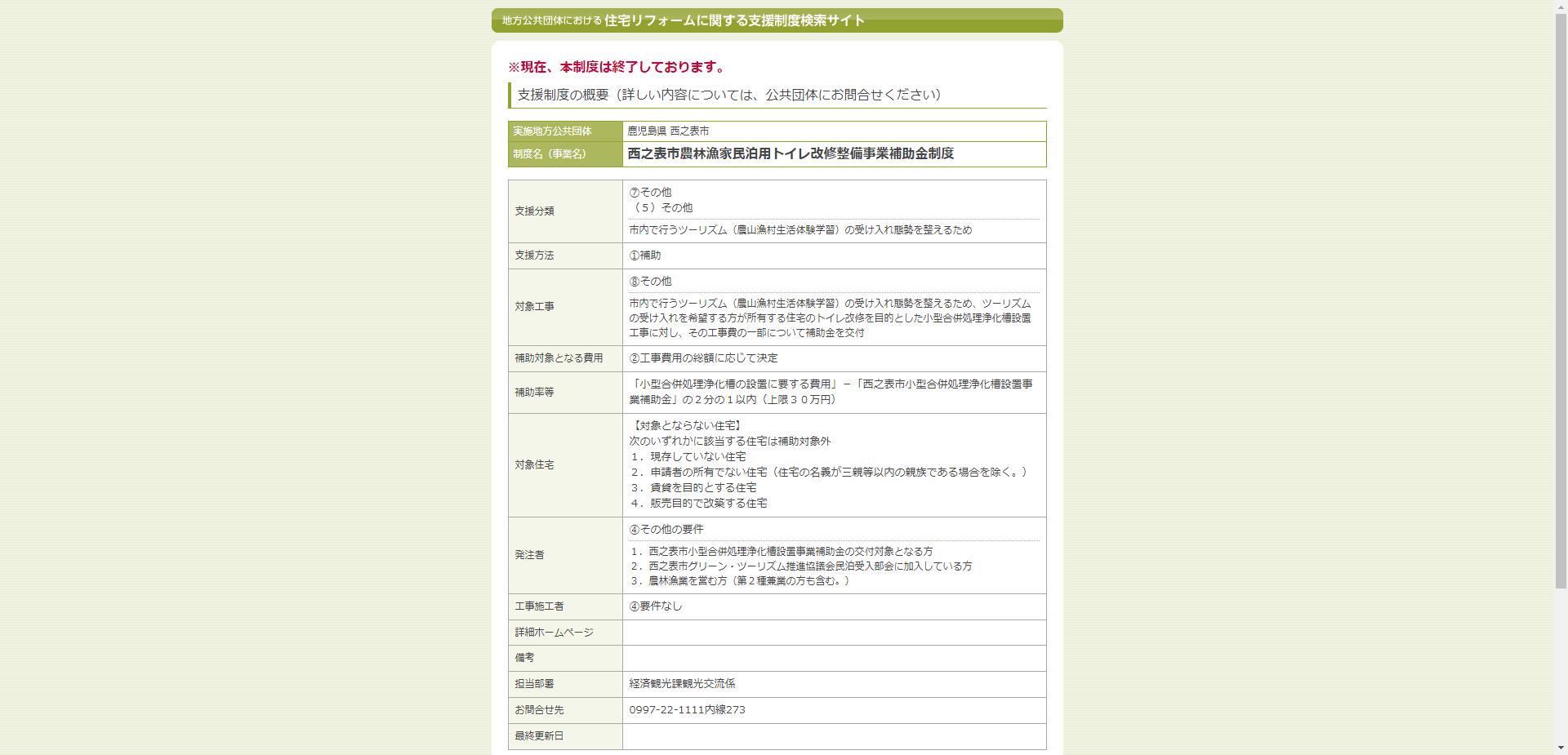Image resolution: width=1568 pixels, height=755 pixels.
Task: Select the 制度名 cell showing 西之表市農林漁家民泊用トイレ改修整備事業補助金制度
Action: pyautogui.click(x=791, y=153)
